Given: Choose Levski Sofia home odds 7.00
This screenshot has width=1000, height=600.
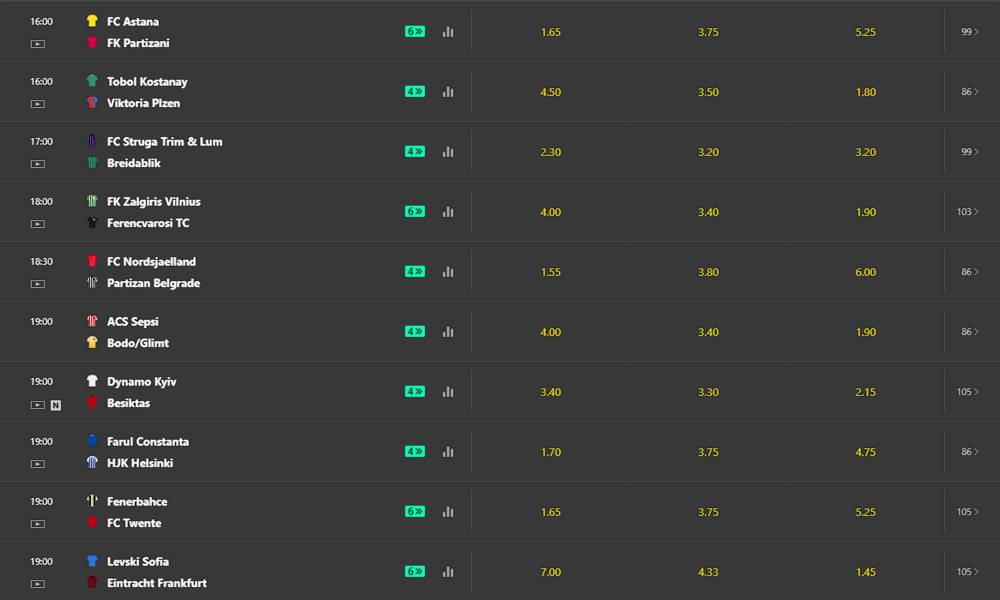Looking at the screenshot, I should pos(550,572).
